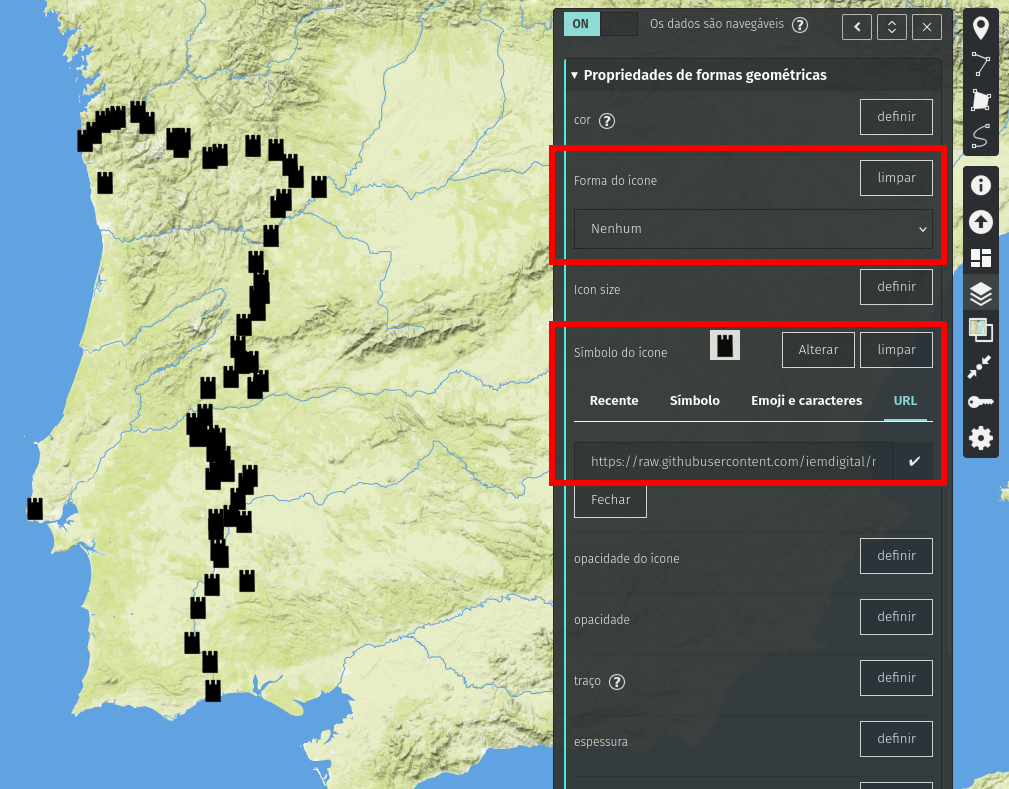Confirm the icon URL with checkmark
This screenshot has width=1009, height=789.
(x=913, y=461)
